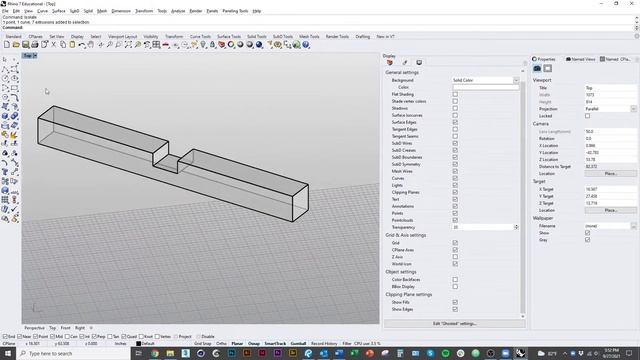This screenshot has width=640, height=360.
Task: Click the Open file folder icon
Action: tap(16, 45)
